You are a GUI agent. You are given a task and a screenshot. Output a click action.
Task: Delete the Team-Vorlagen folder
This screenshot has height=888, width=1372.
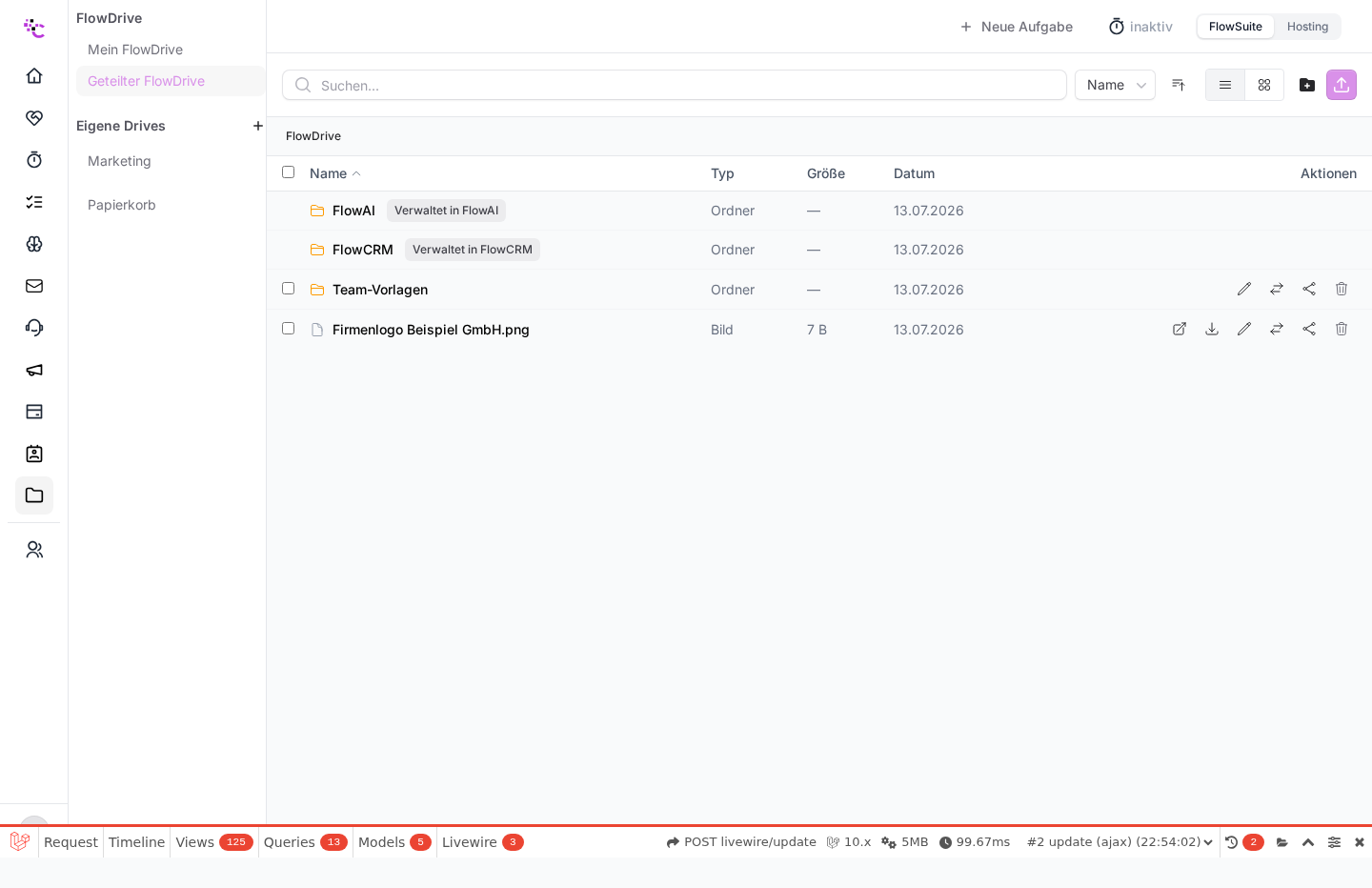click(1341, 289)
